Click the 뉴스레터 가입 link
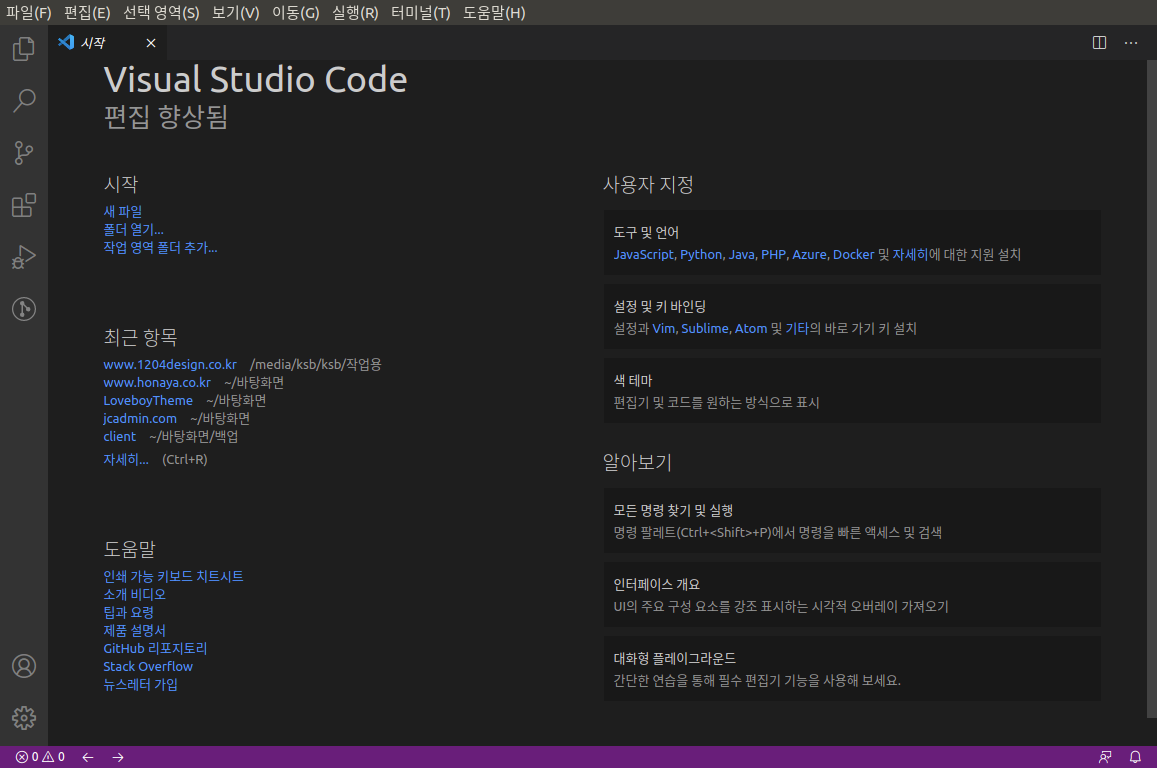The height and width of the screenshot is (768, 1157). coord(140,685)
